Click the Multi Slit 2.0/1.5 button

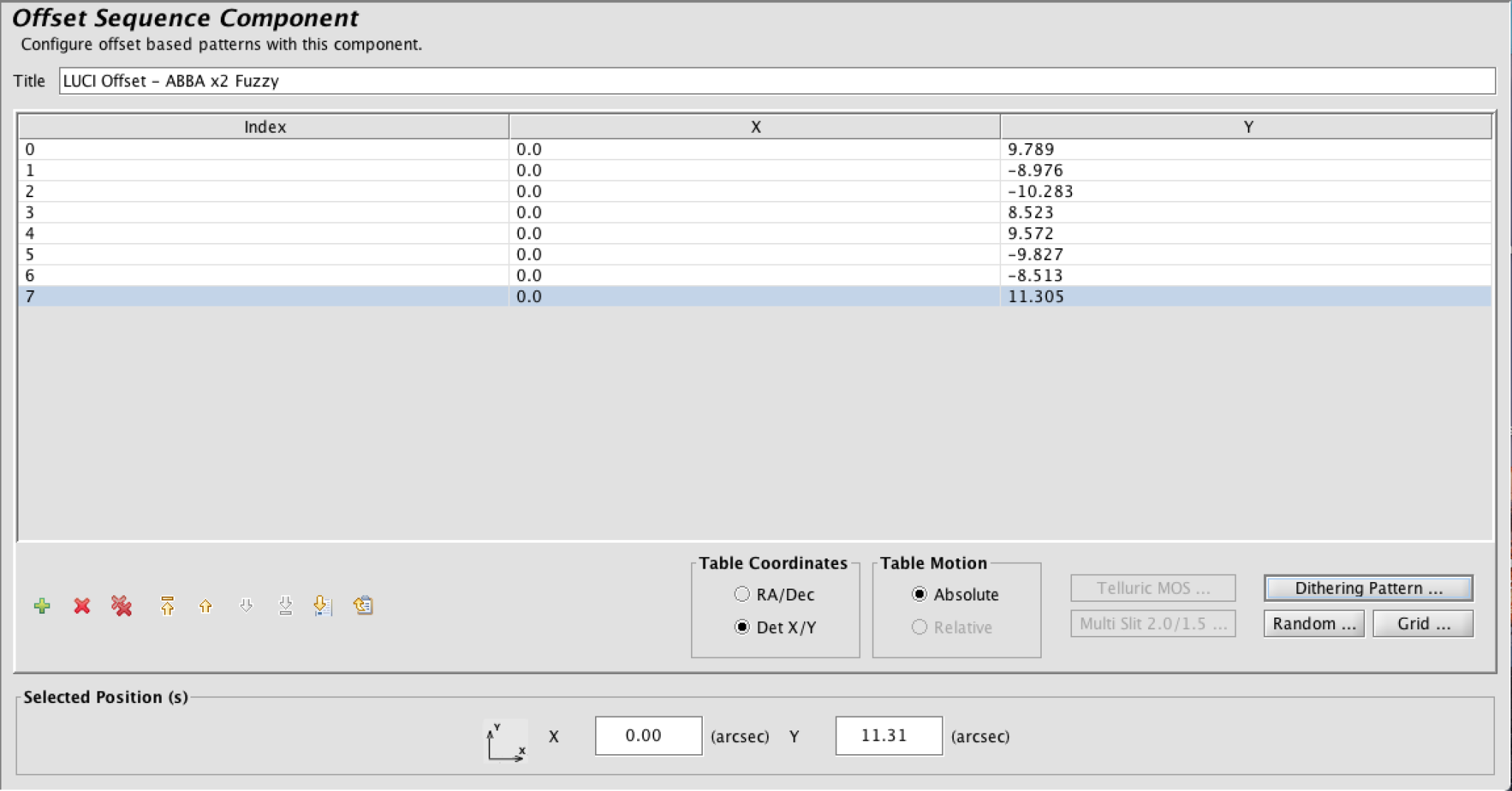pos(1153,624)
